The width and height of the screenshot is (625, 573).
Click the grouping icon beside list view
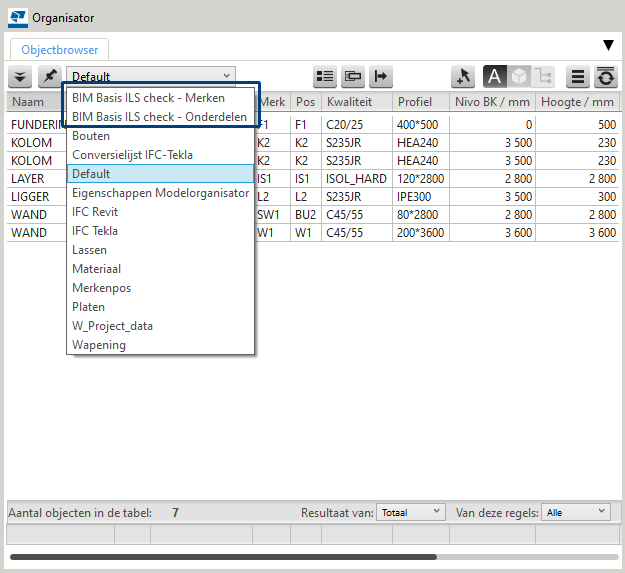coord(353,76)
